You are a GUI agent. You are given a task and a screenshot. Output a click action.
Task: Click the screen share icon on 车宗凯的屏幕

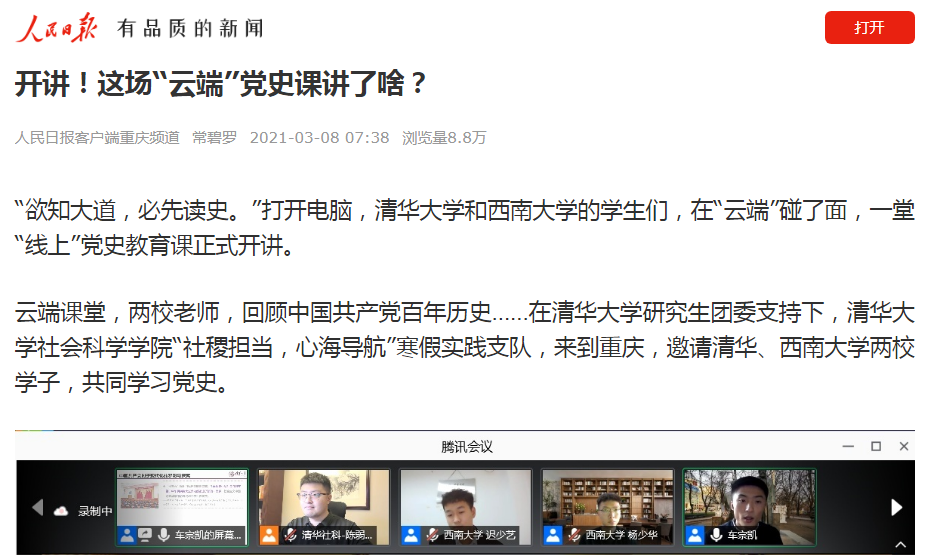145,535
